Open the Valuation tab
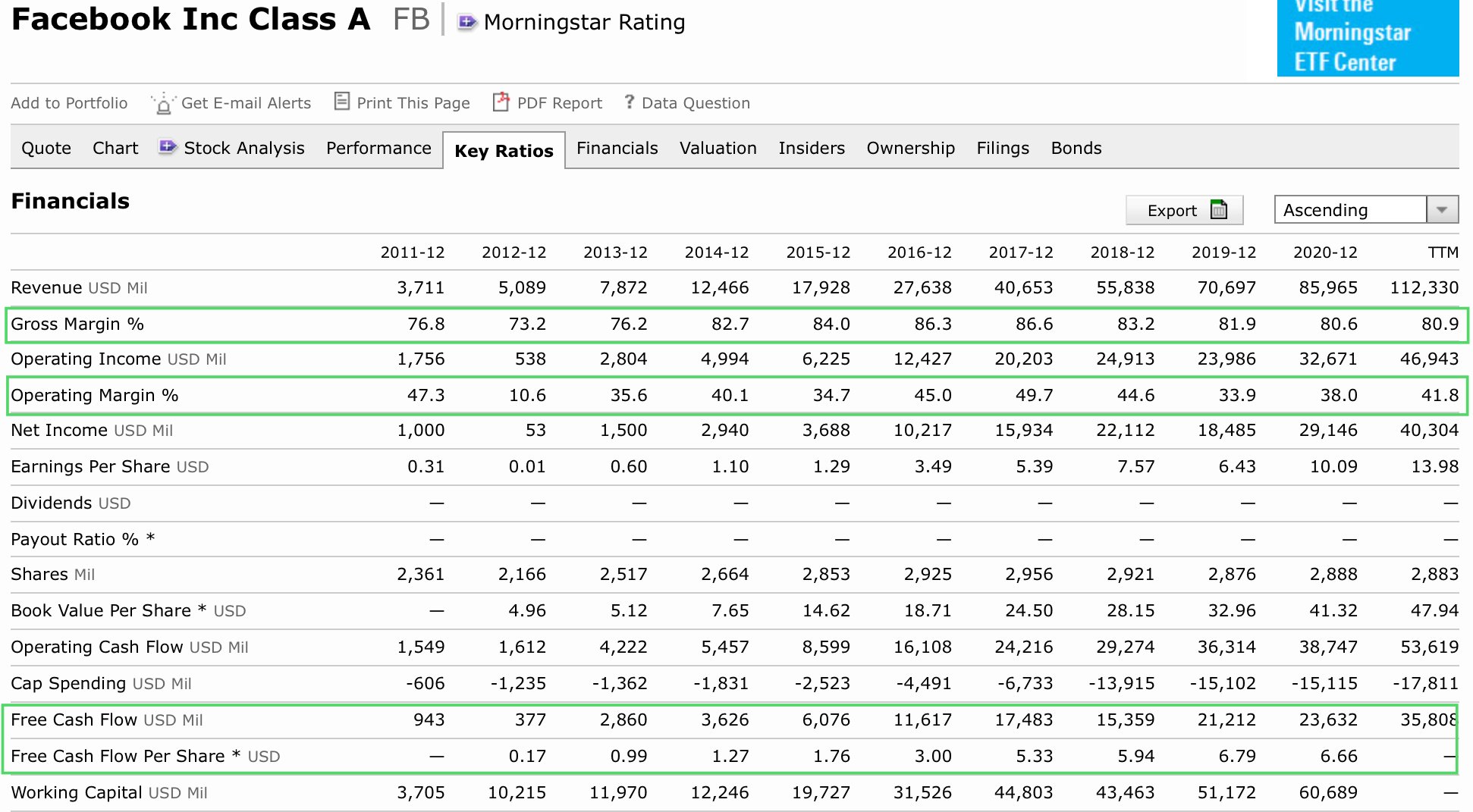Screen dimensions: 1473x812 pyautogui.click(x=718, y=148)
